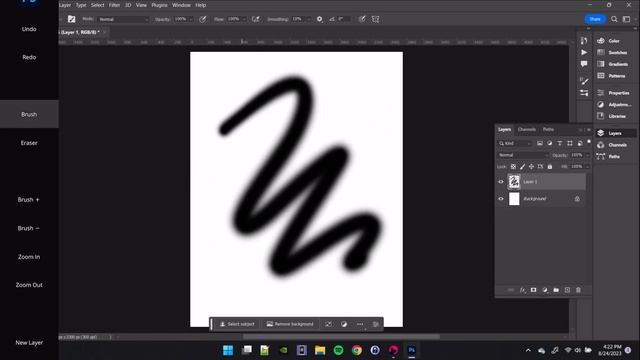Viewport: 640px width, 360px height.
Task: Open the Paths panel from dock
Action: [x=608, y=156]
